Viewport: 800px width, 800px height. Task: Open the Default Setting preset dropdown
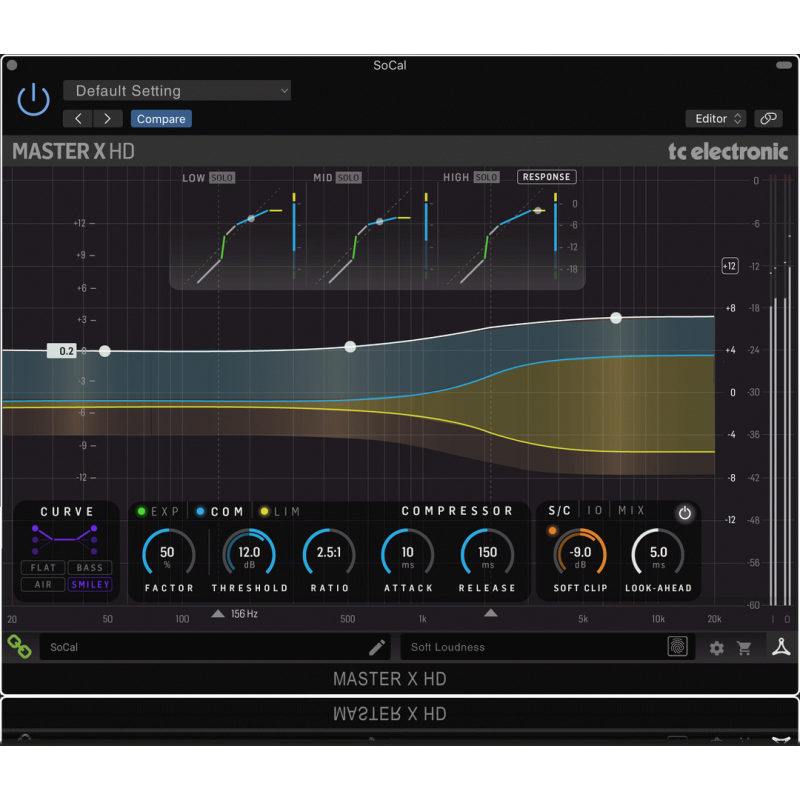[x=177, y=91]
